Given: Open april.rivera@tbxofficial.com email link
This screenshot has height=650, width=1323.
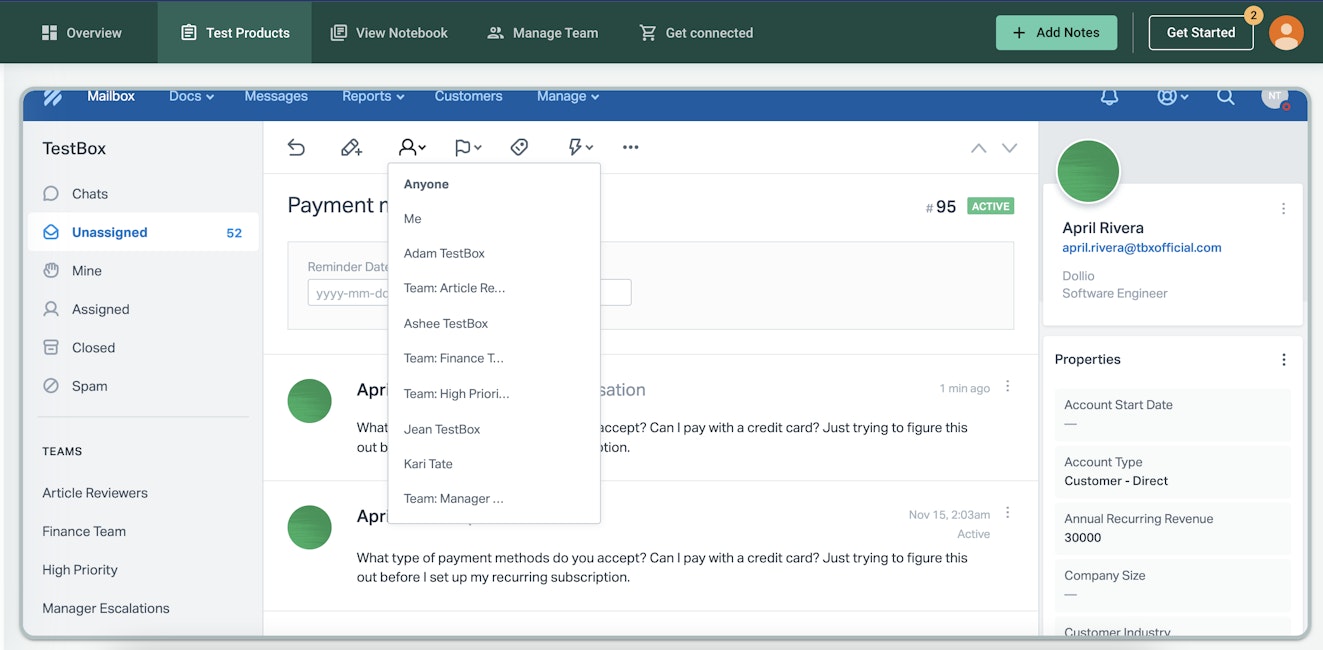Looking at the screenshot, I should (x=1141, y=248).
